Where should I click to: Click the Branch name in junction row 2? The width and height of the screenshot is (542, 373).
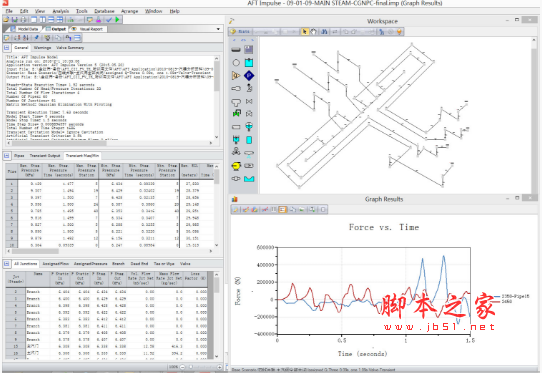point(33,292)
